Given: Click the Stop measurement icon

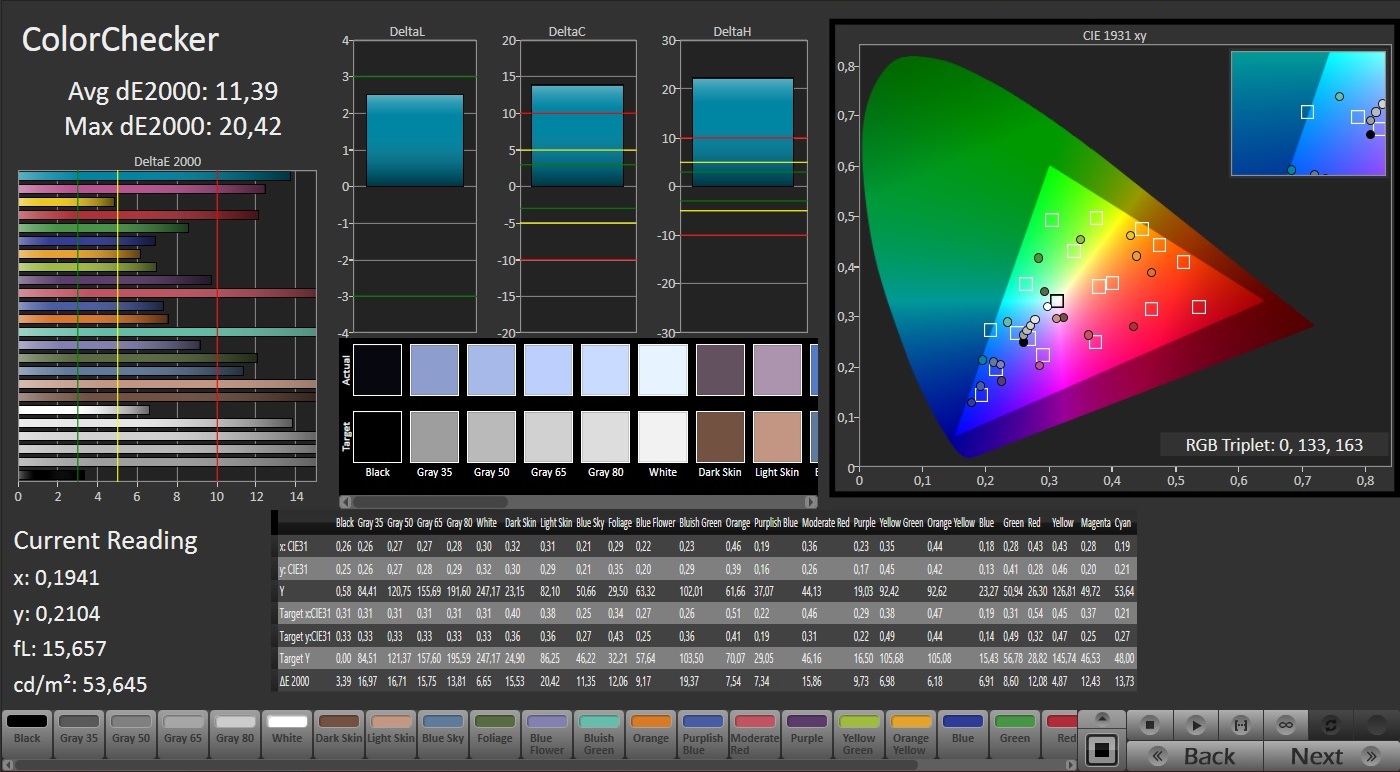Looking at the screenshot, I should coord(1150,725).
